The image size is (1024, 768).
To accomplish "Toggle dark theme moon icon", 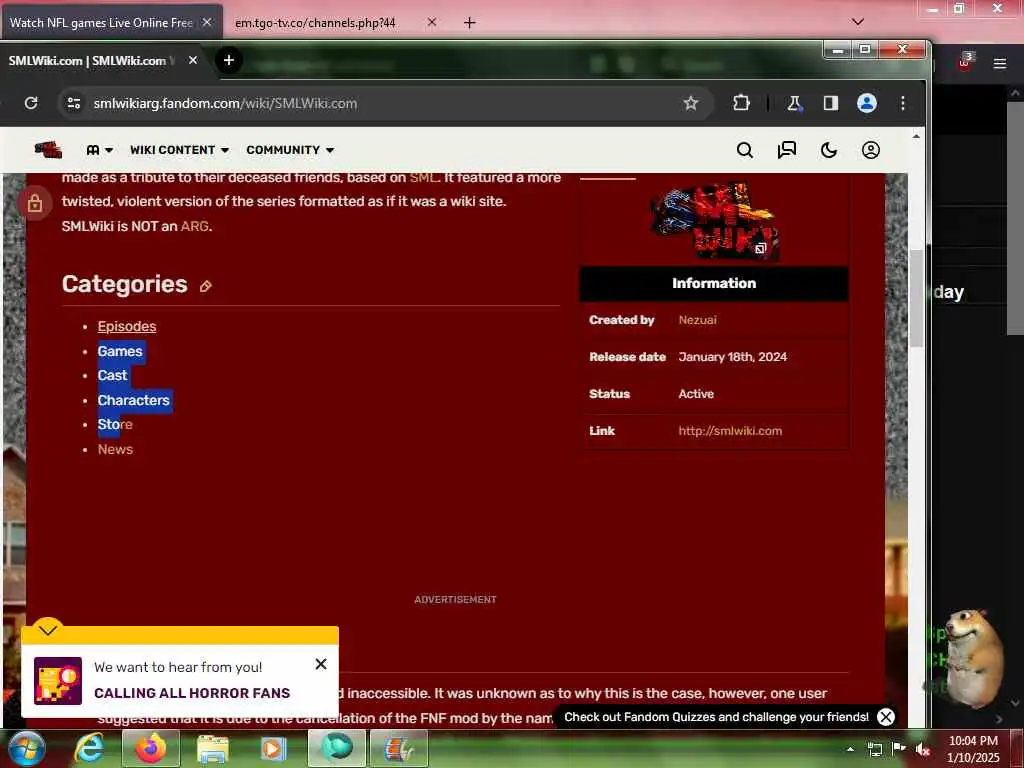I will tap(829, 150).
